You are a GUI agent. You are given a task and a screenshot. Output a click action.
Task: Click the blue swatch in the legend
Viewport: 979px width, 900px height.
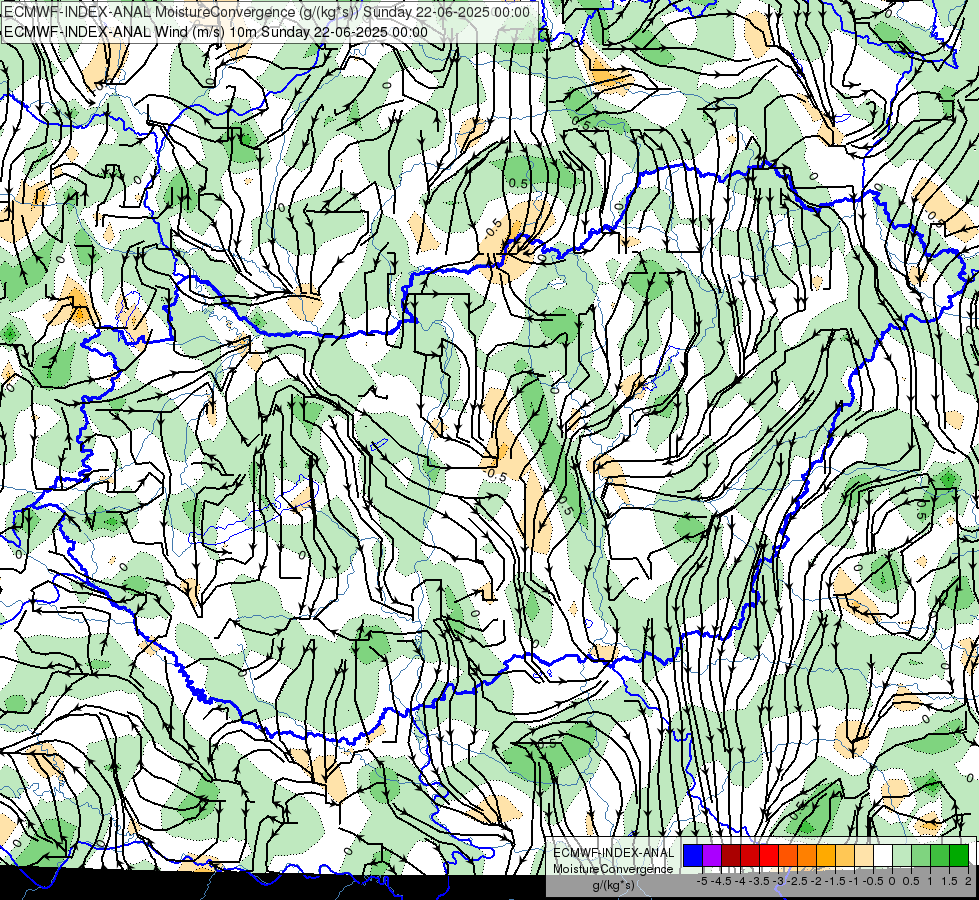[x=693, y=855]
